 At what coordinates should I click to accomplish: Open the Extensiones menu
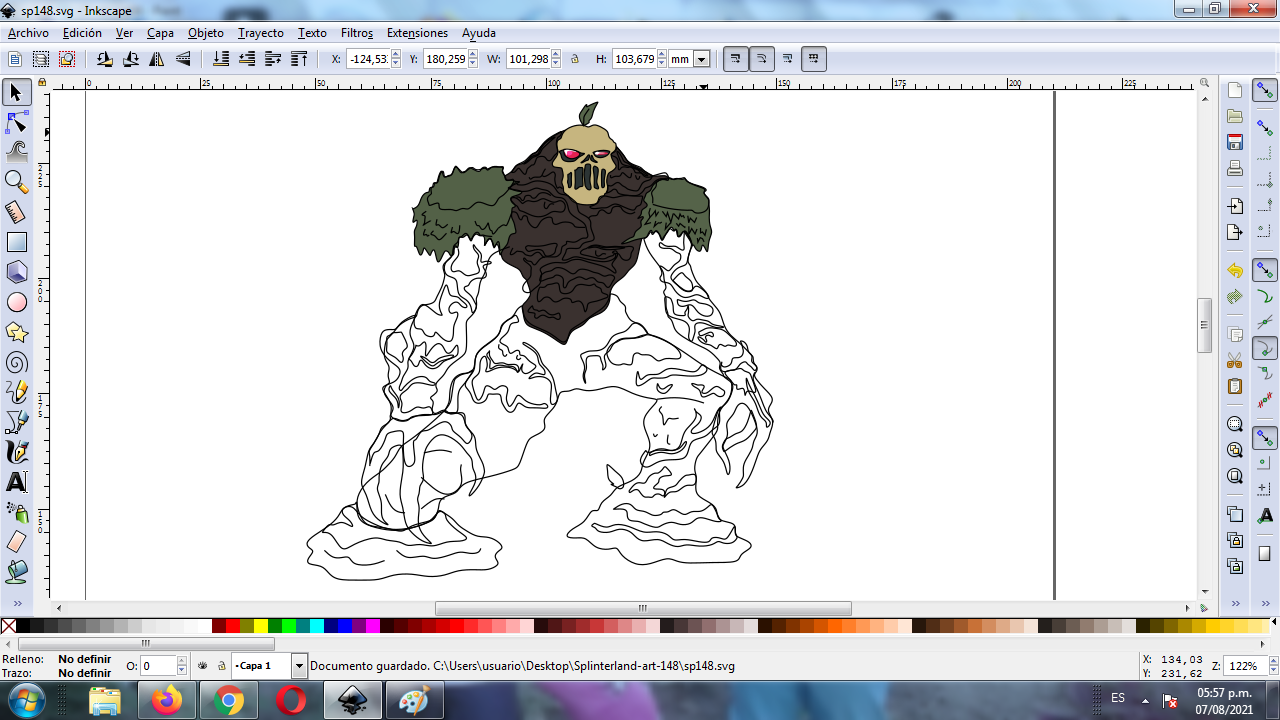[x=417, y=33]
